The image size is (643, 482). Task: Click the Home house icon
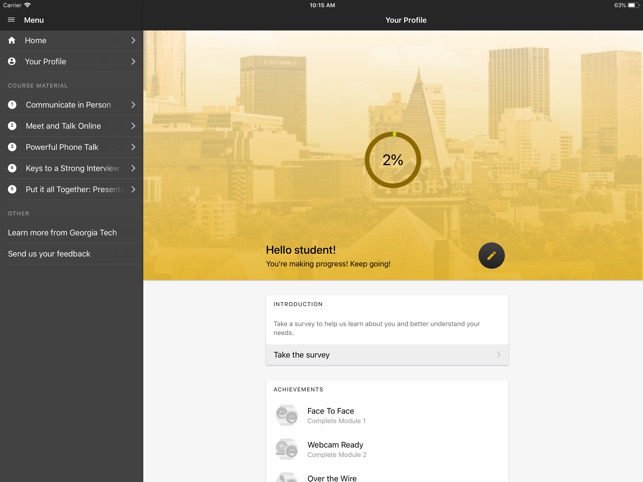tap(12, 41)
